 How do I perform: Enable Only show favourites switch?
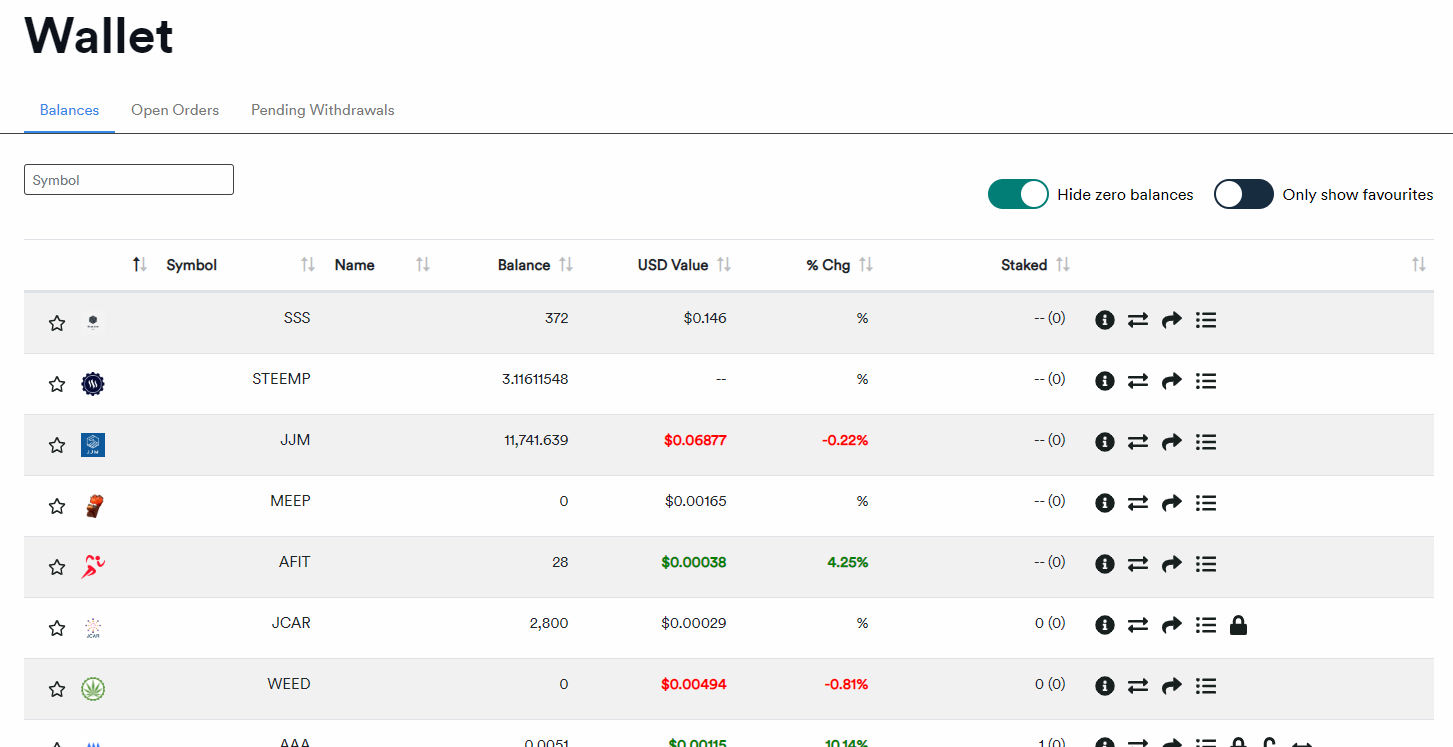point(1244,194)
